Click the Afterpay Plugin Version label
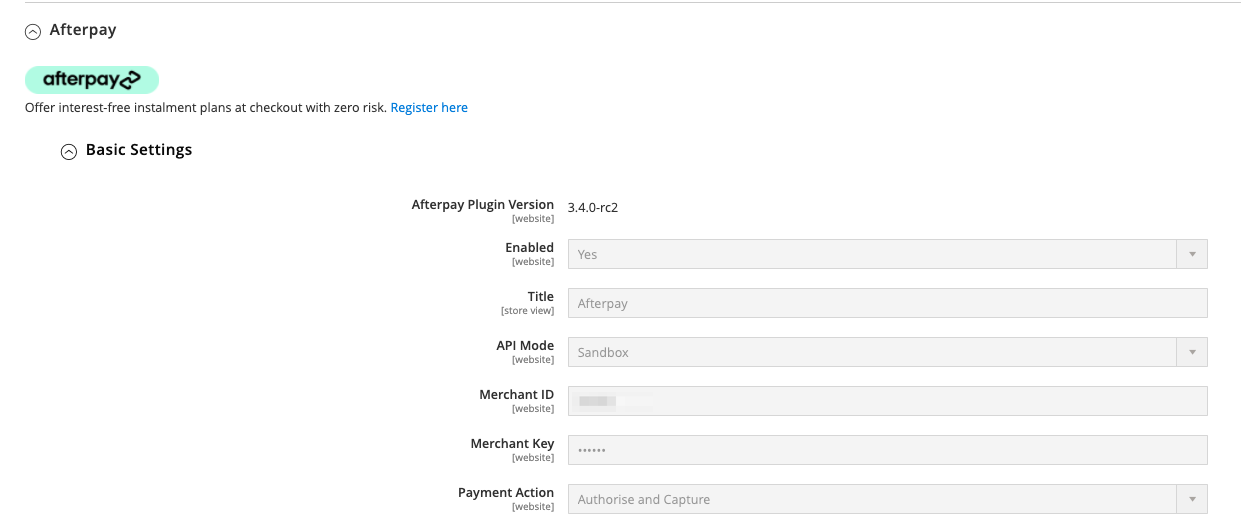The height and width of the screenshot is (532, 1241). (483, 204)
